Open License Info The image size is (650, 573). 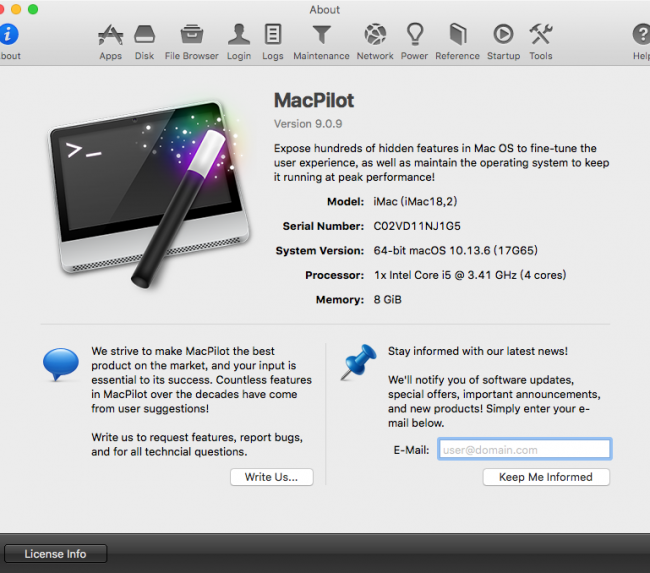pyautogui.click(x=56, y=554)
